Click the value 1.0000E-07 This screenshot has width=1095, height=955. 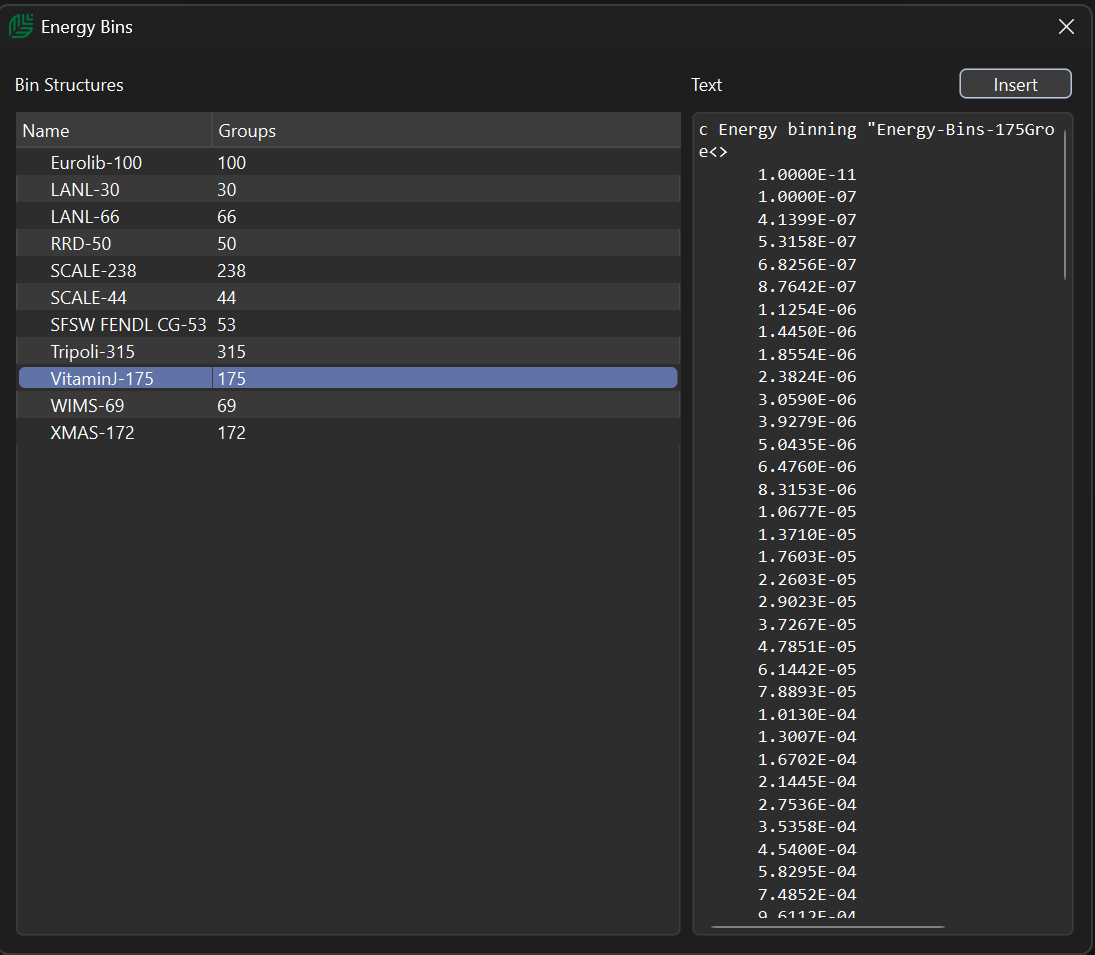pyautogui.click(x=807, y=197)
